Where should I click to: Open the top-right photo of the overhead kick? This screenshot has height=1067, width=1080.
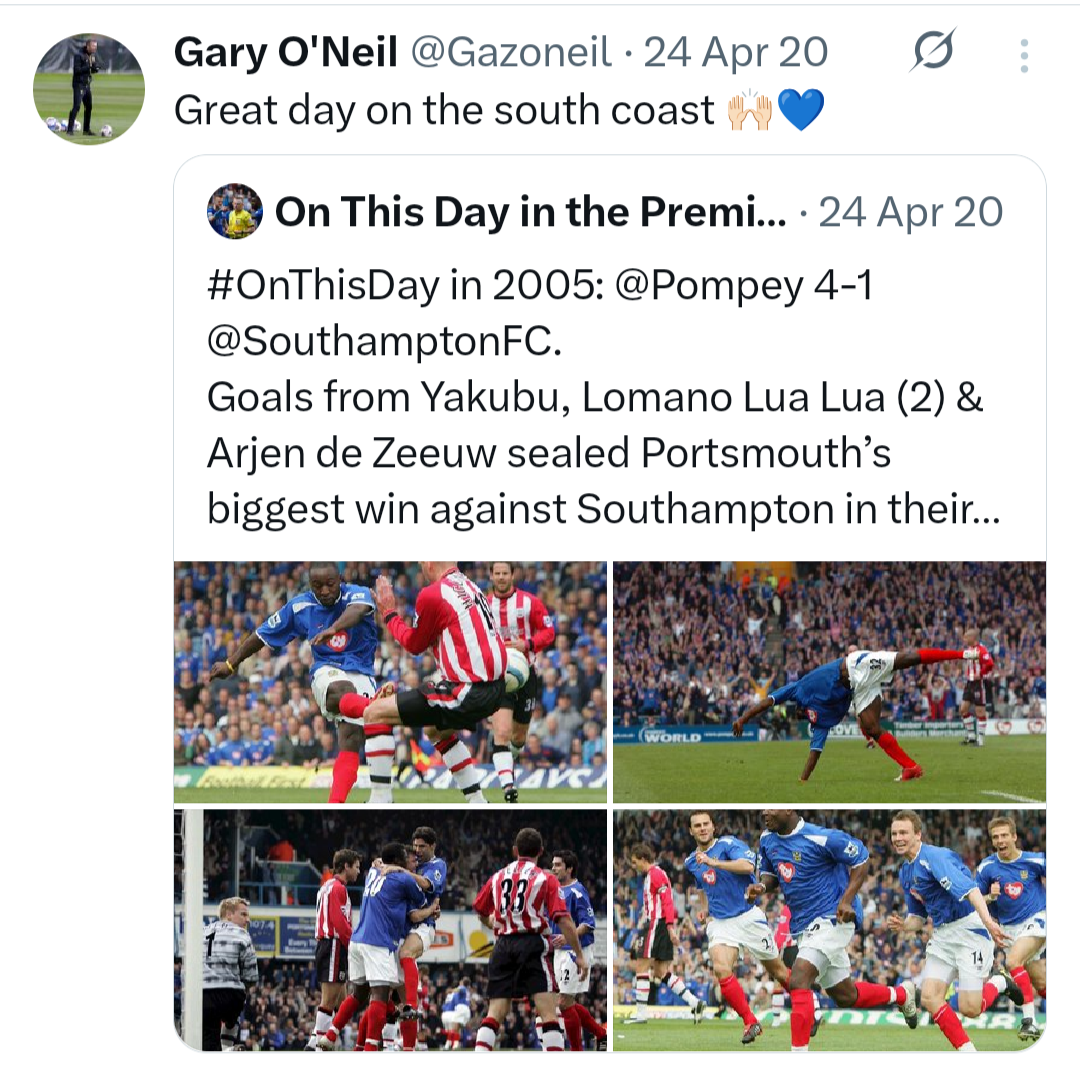click(829, 682)
